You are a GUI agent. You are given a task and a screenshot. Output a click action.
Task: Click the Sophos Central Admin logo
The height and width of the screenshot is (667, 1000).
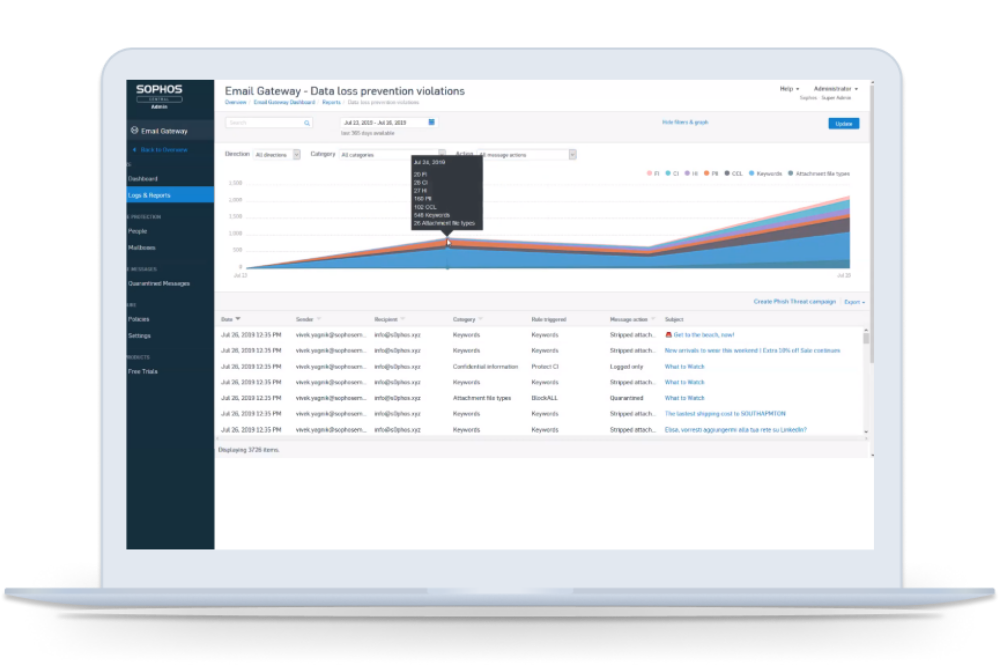tap(159, 95)
